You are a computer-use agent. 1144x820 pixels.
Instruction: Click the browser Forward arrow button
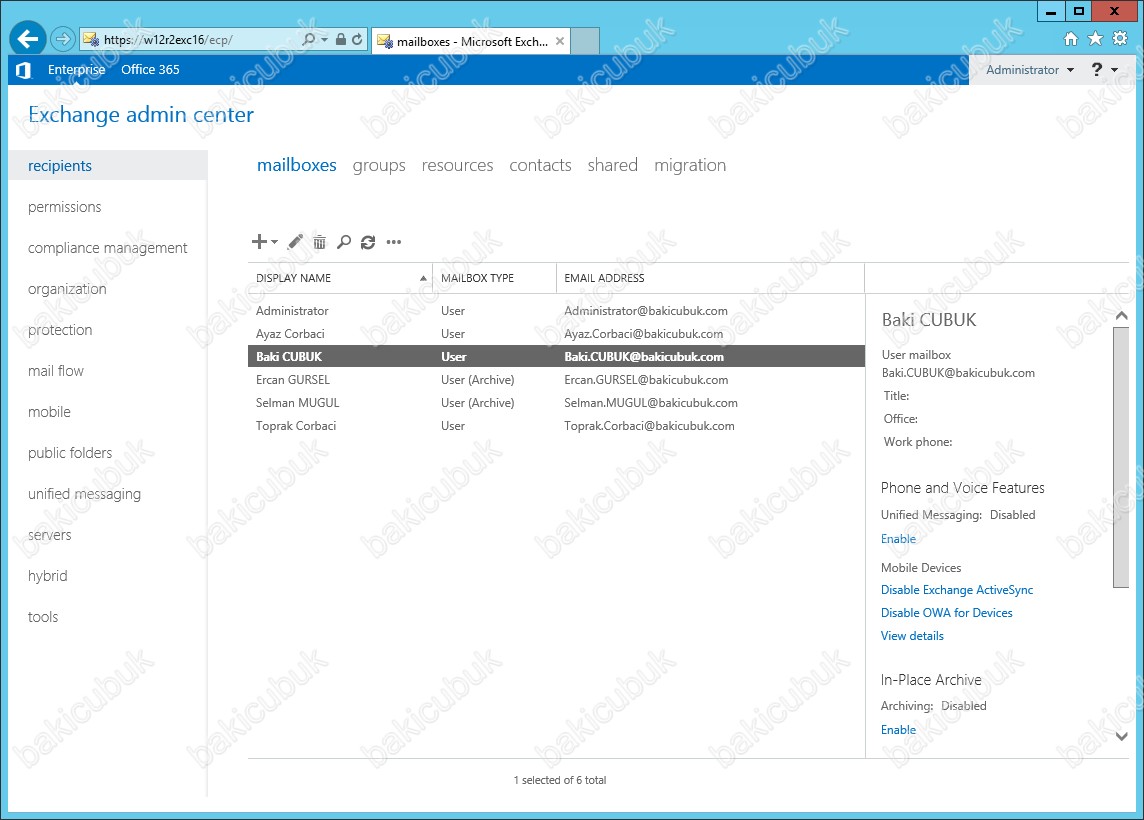click(x=63, y=39)
